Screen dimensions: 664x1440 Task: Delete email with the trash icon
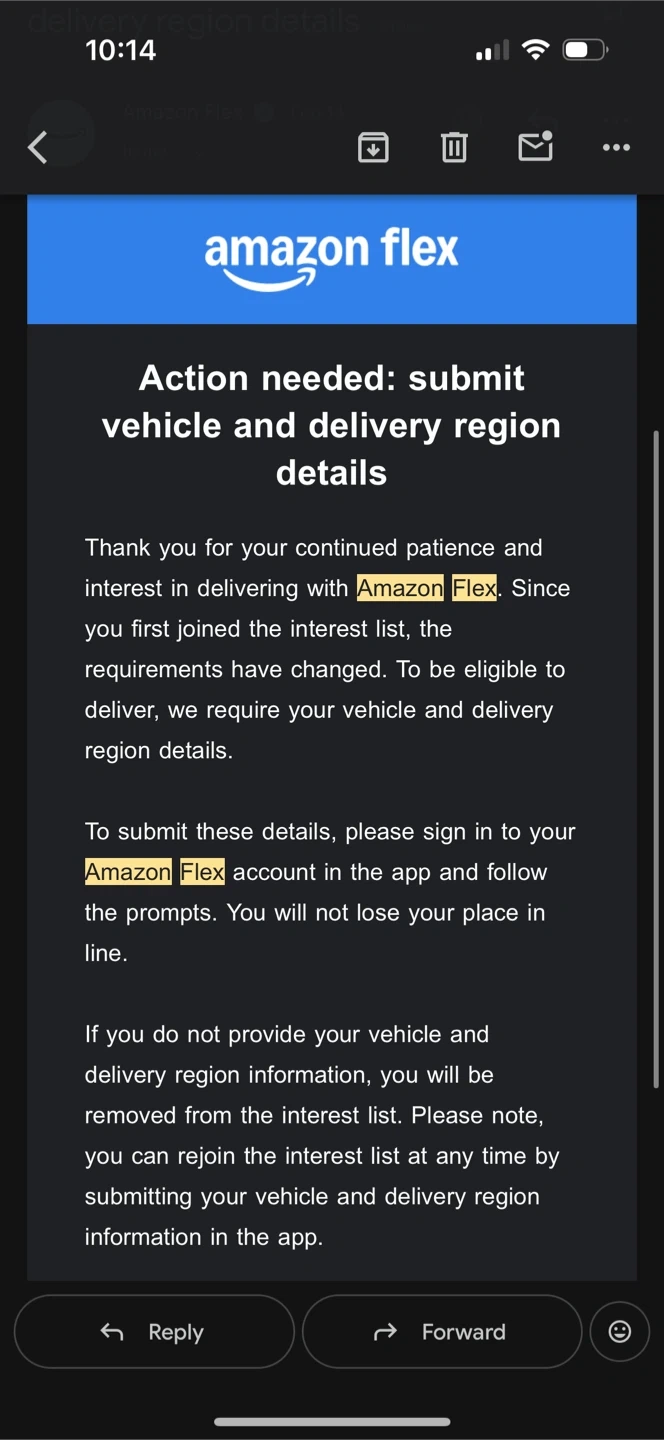[454, 148]
